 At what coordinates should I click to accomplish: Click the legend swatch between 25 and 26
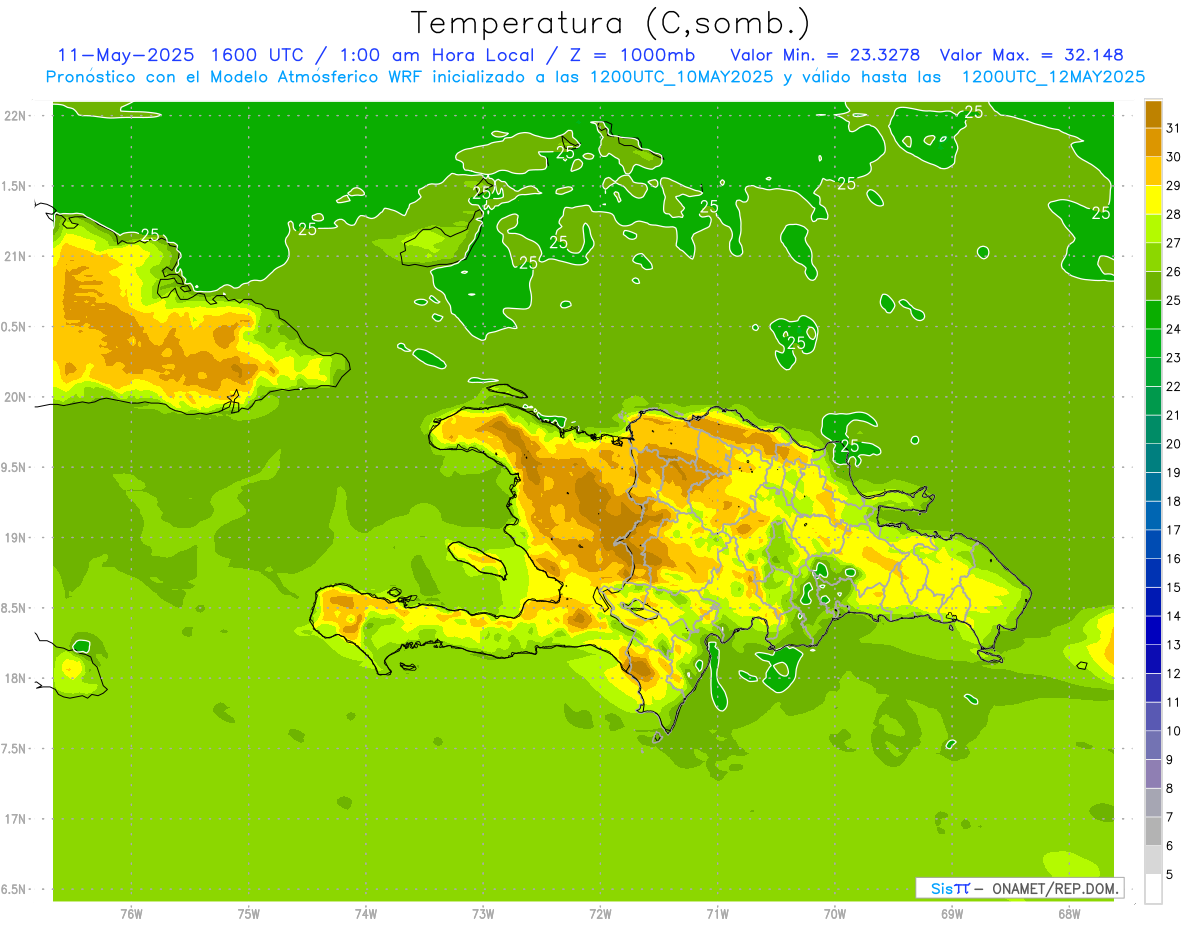point(1153,286)
